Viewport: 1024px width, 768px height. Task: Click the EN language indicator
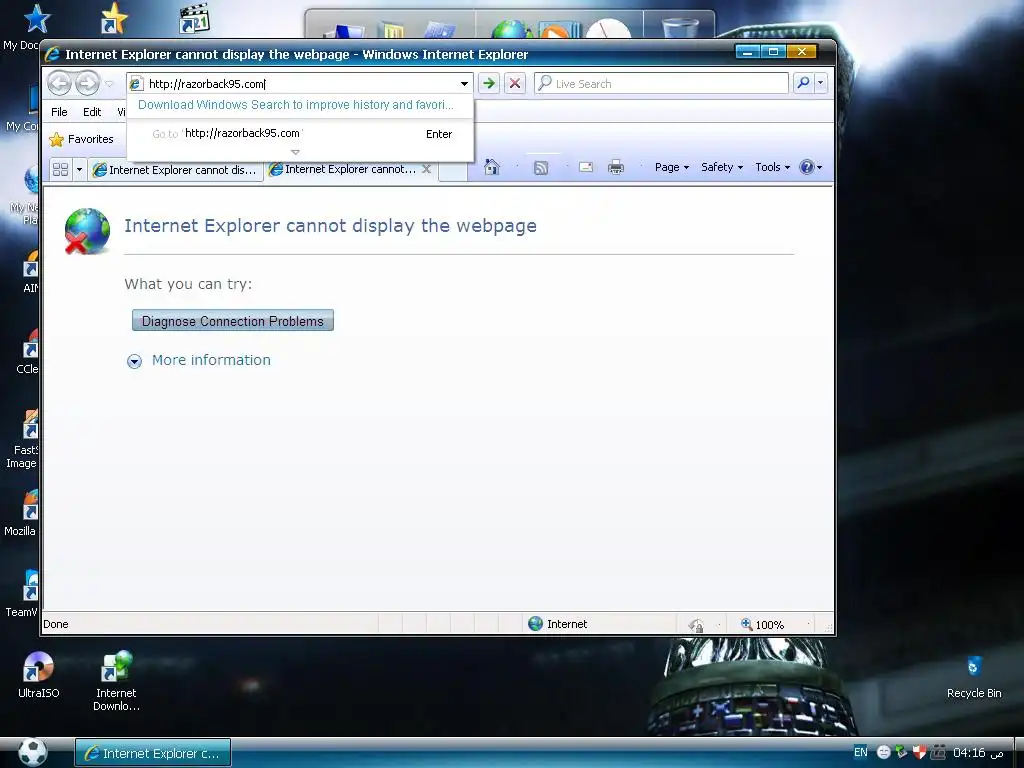coord(861,752)
